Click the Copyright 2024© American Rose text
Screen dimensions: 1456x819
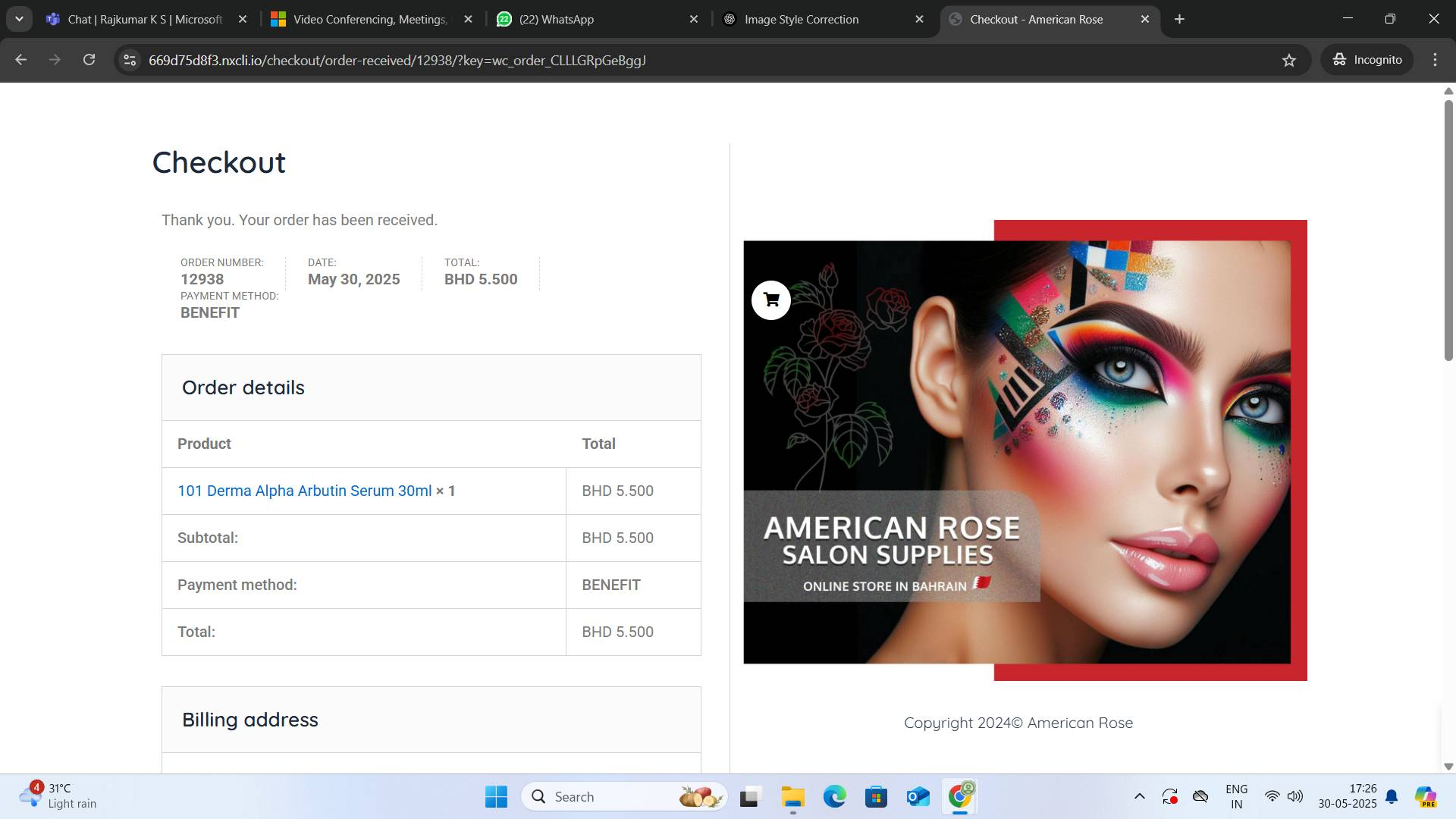[1018, 723]
